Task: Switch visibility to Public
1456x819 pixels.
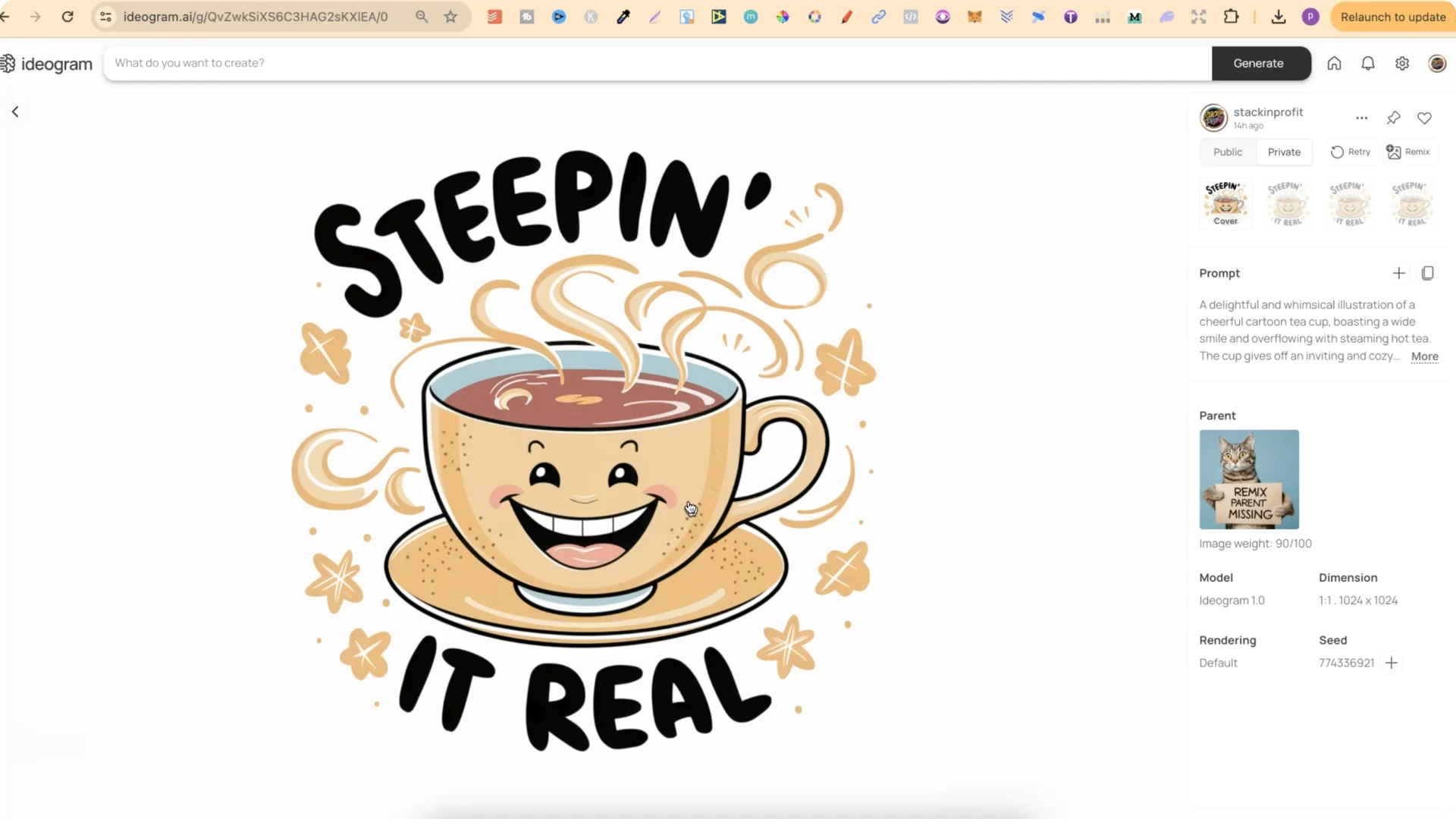Action: (1228, 152)
